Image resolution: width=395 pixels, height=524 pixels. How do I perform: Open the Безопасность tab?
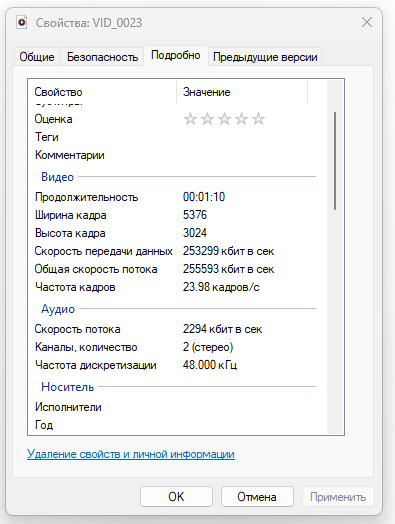[102, 57]
